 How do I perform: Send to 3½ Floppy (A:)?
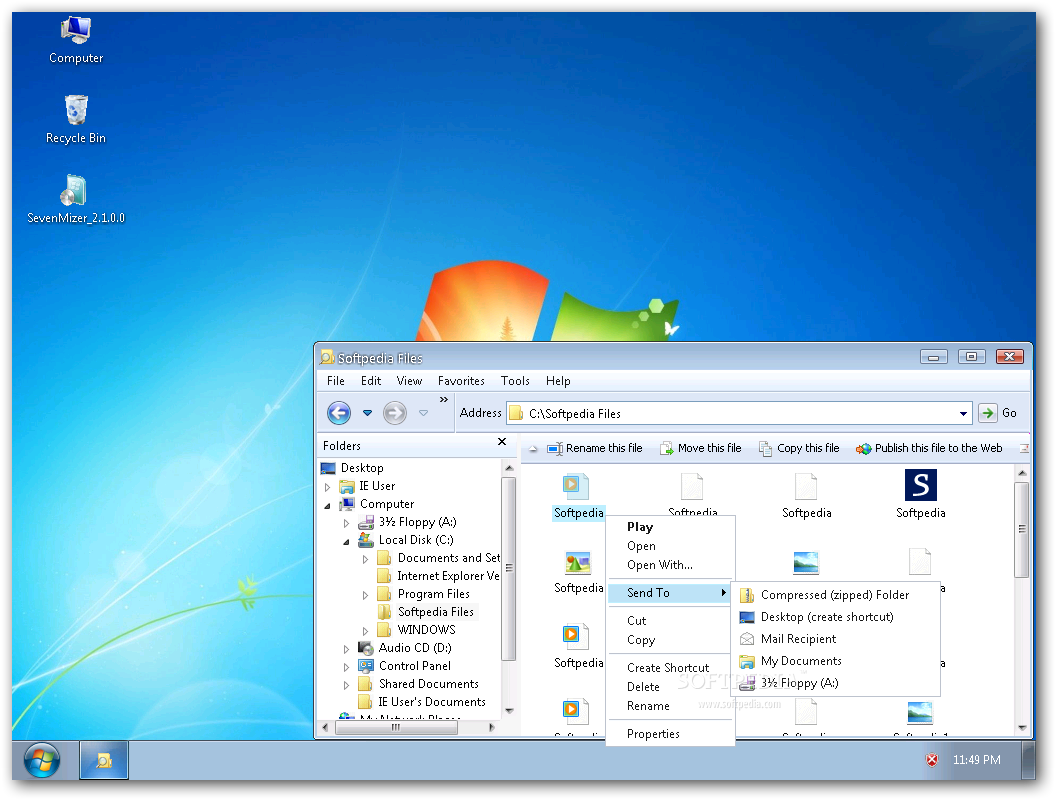coord(834,684)
